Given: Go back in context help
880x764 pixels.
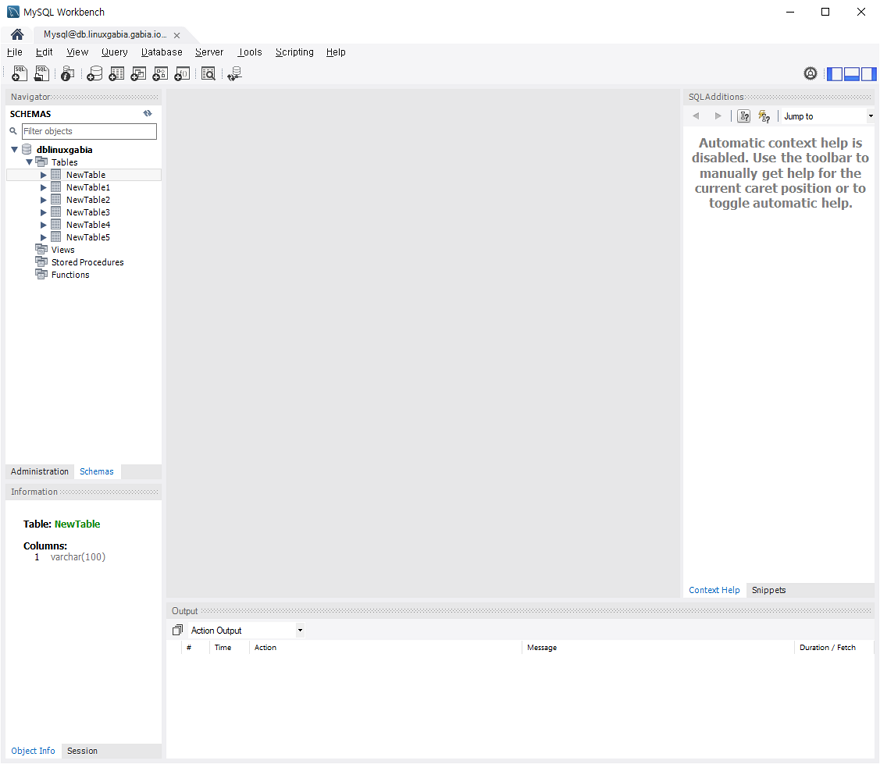Looking at the screenshot, I should (696, 116).
